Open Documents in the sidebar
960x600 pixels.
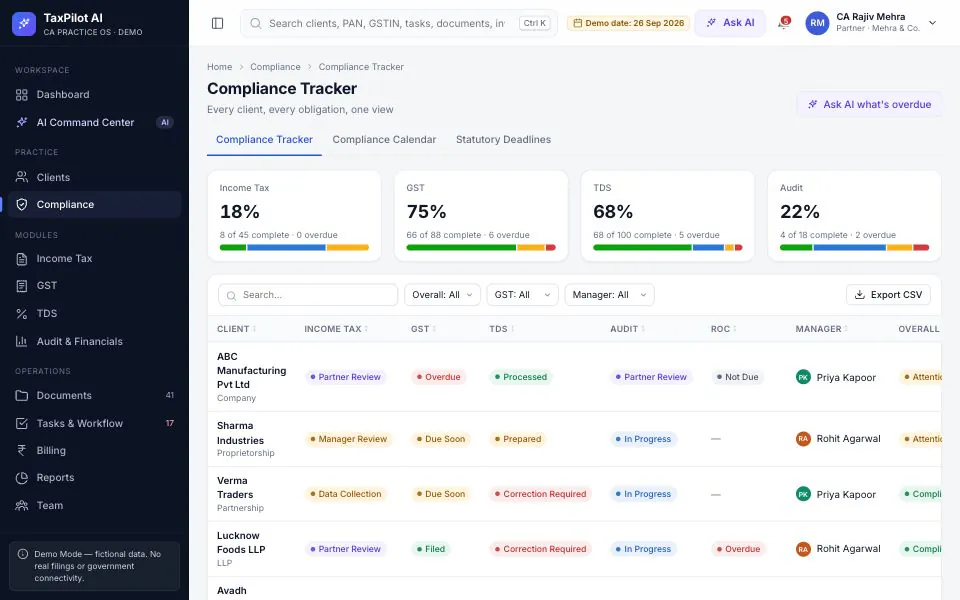point(94,396)
